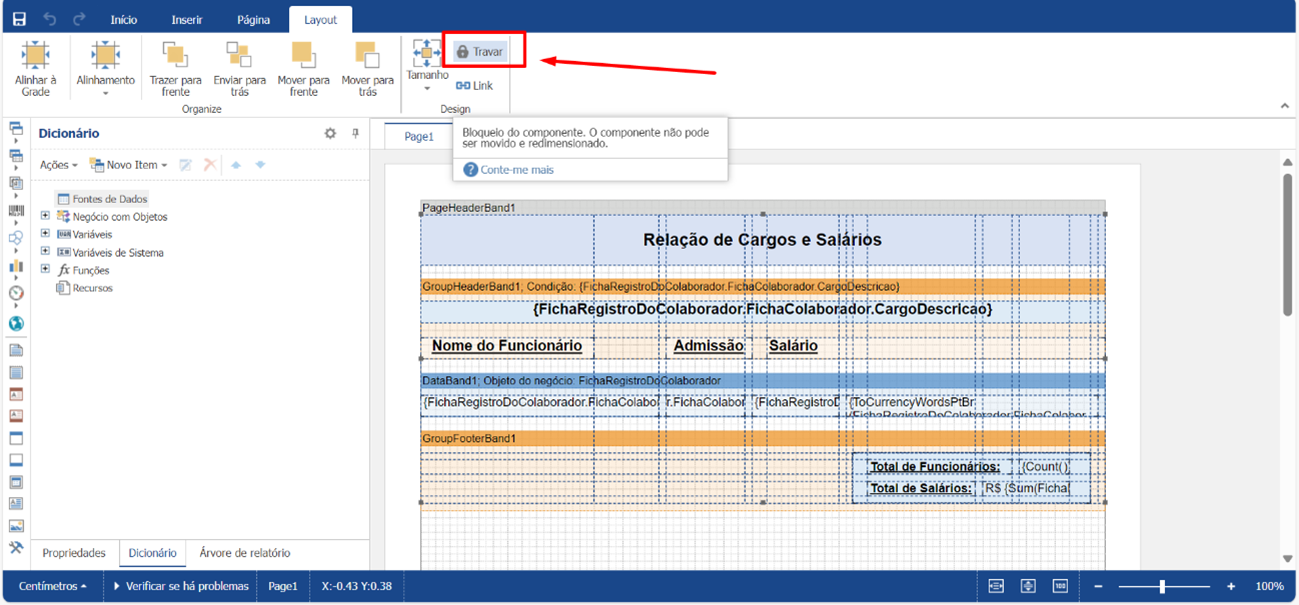Click Enviar para trás
Viewport: 1299px width, 605px height.
(x=240, y=69)
